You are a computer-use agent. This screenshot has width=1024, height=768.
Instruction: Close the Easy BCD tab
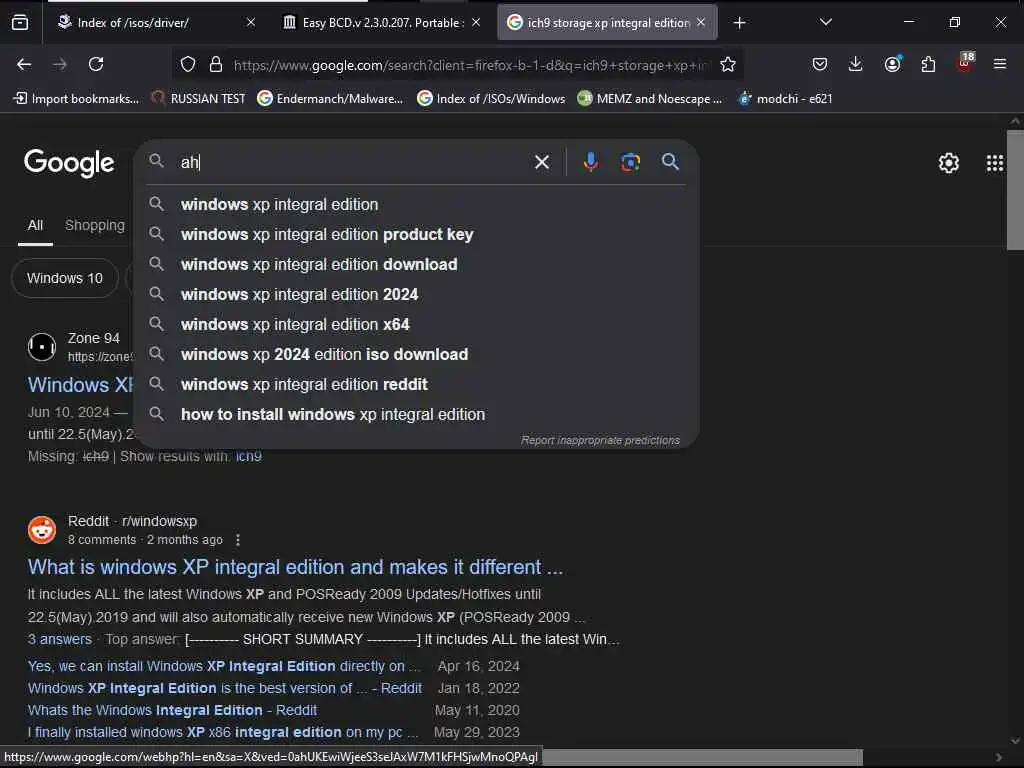click(476, 23)
